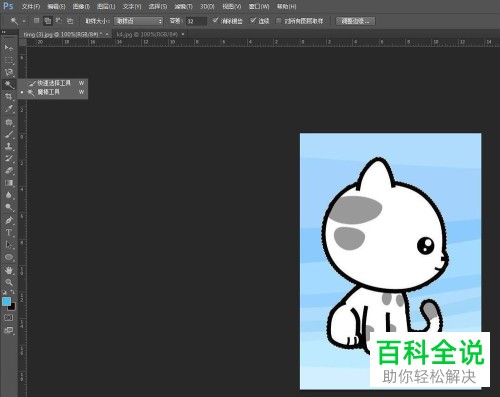Choose Add to Selection mode
Screen dimensions: 500x397
[48, 21]
